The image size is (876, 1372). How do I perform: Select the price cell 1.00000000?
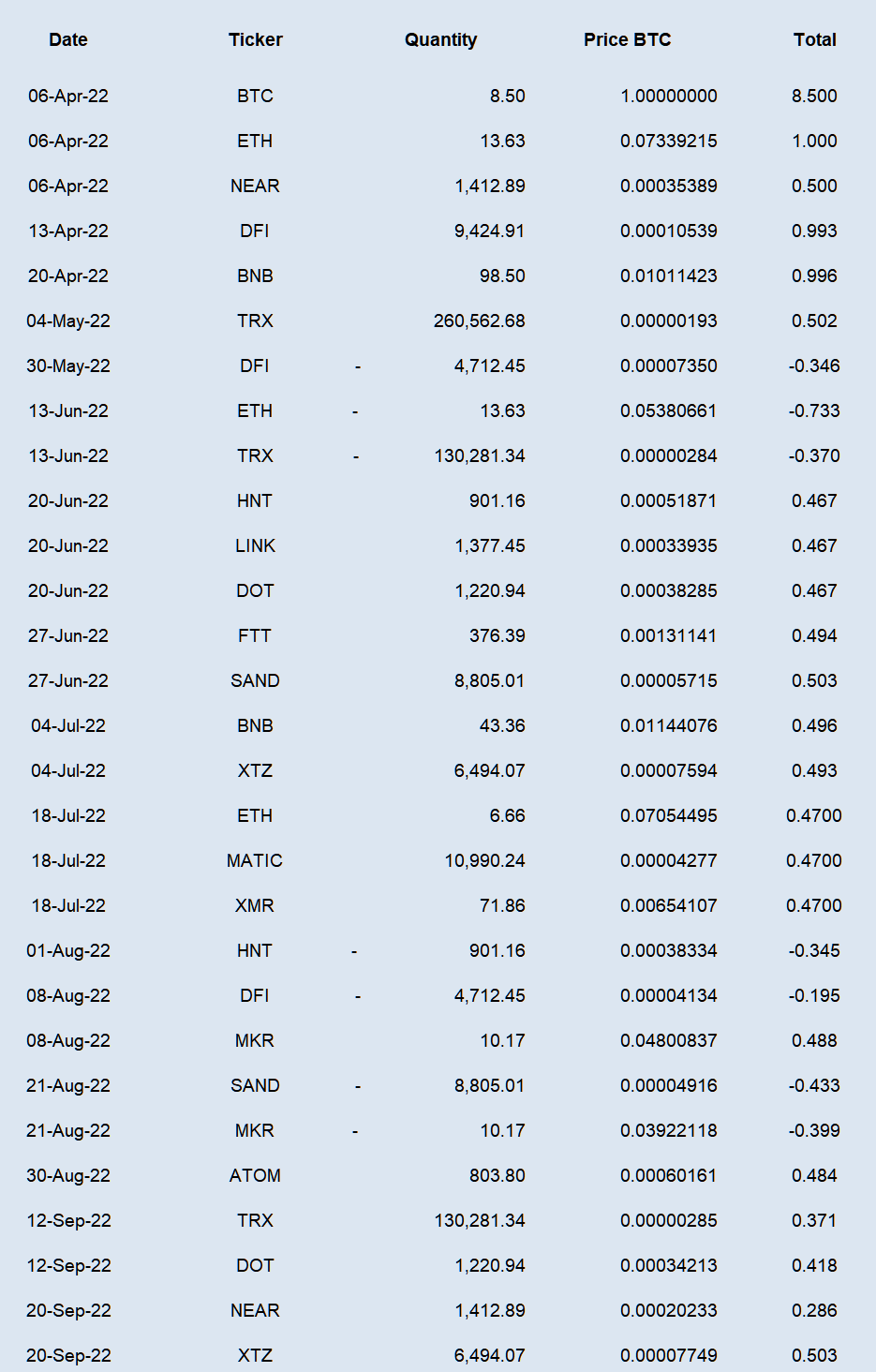pos(668,96)
